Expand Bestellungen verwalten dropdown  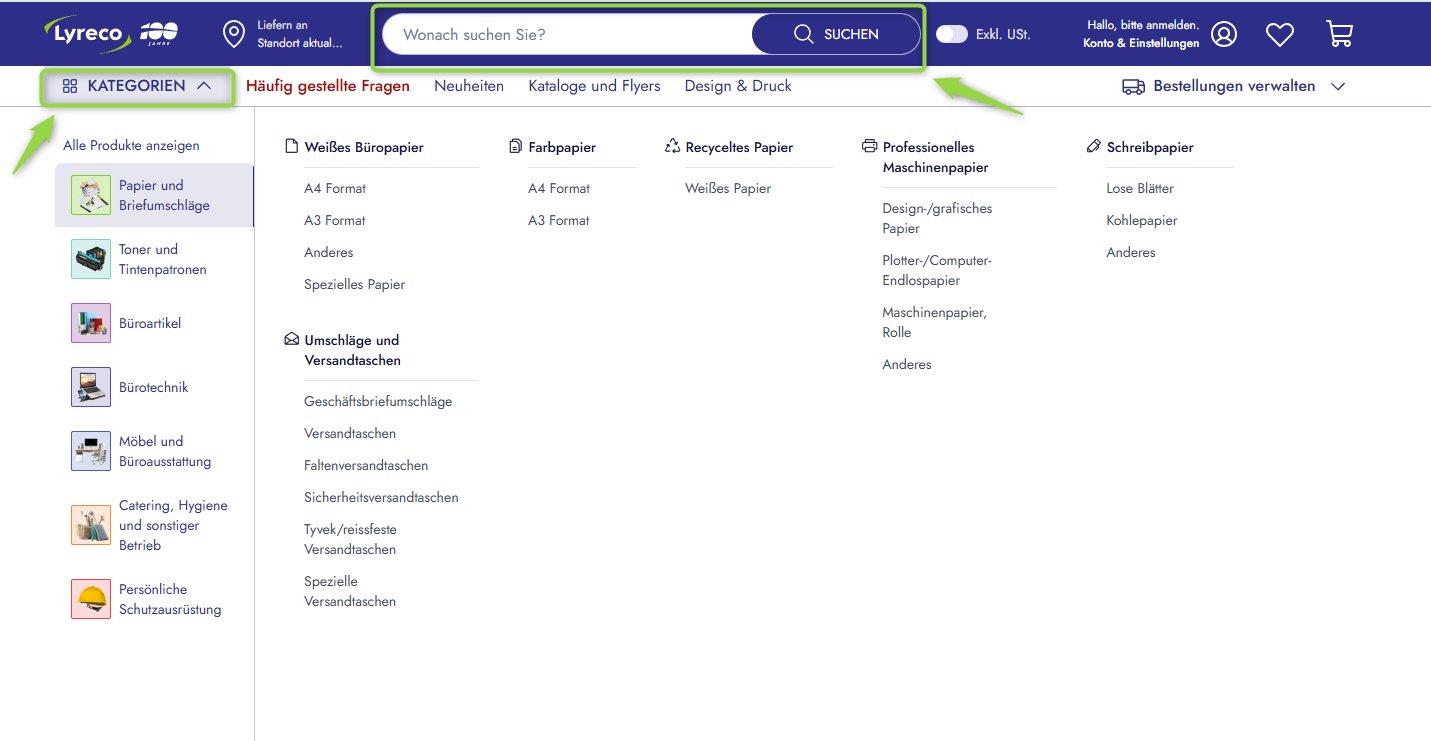[x=1234, y=86]
